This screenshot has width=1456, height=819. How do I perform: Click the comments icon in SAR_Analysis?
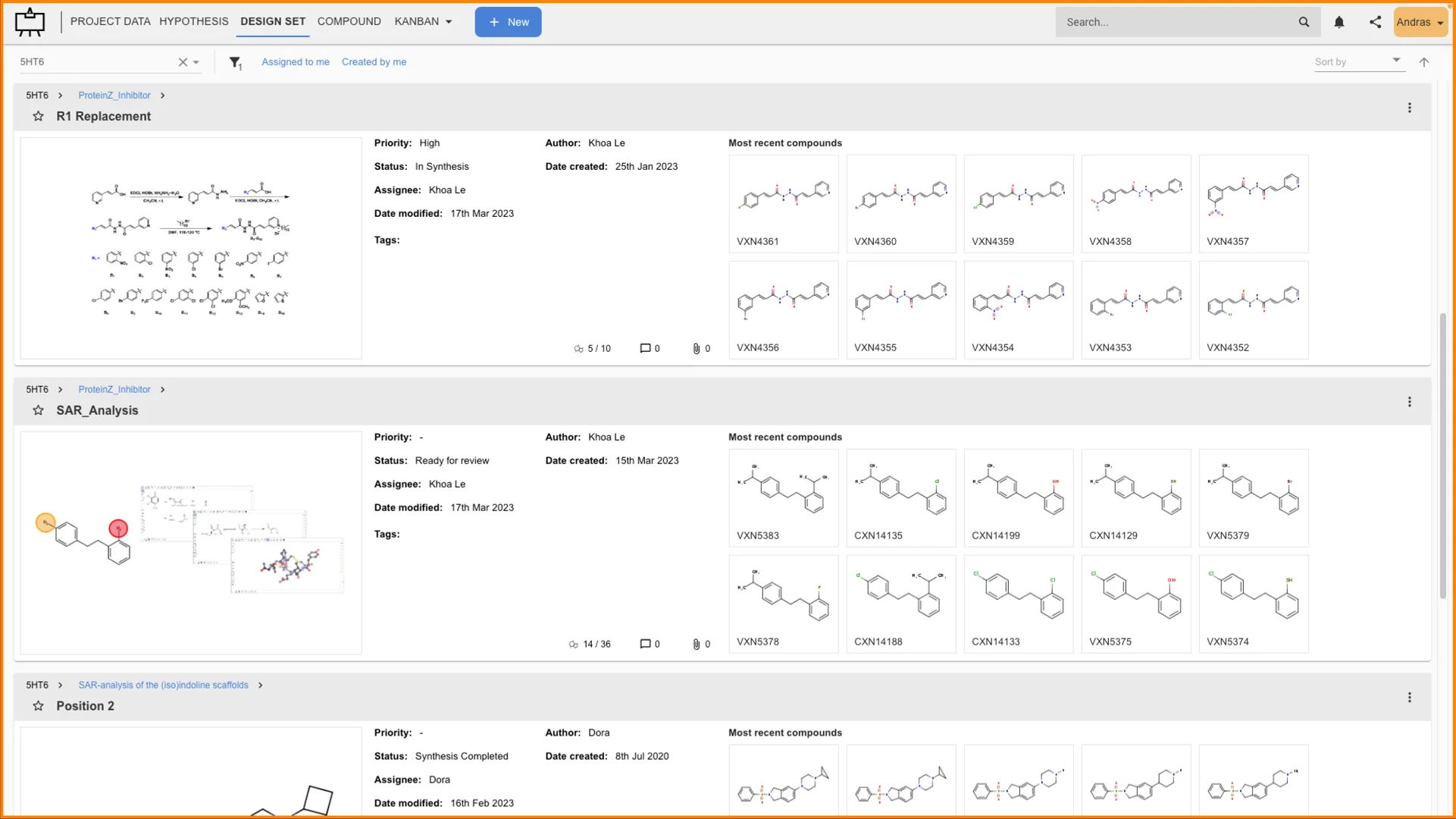coord(645,644)
